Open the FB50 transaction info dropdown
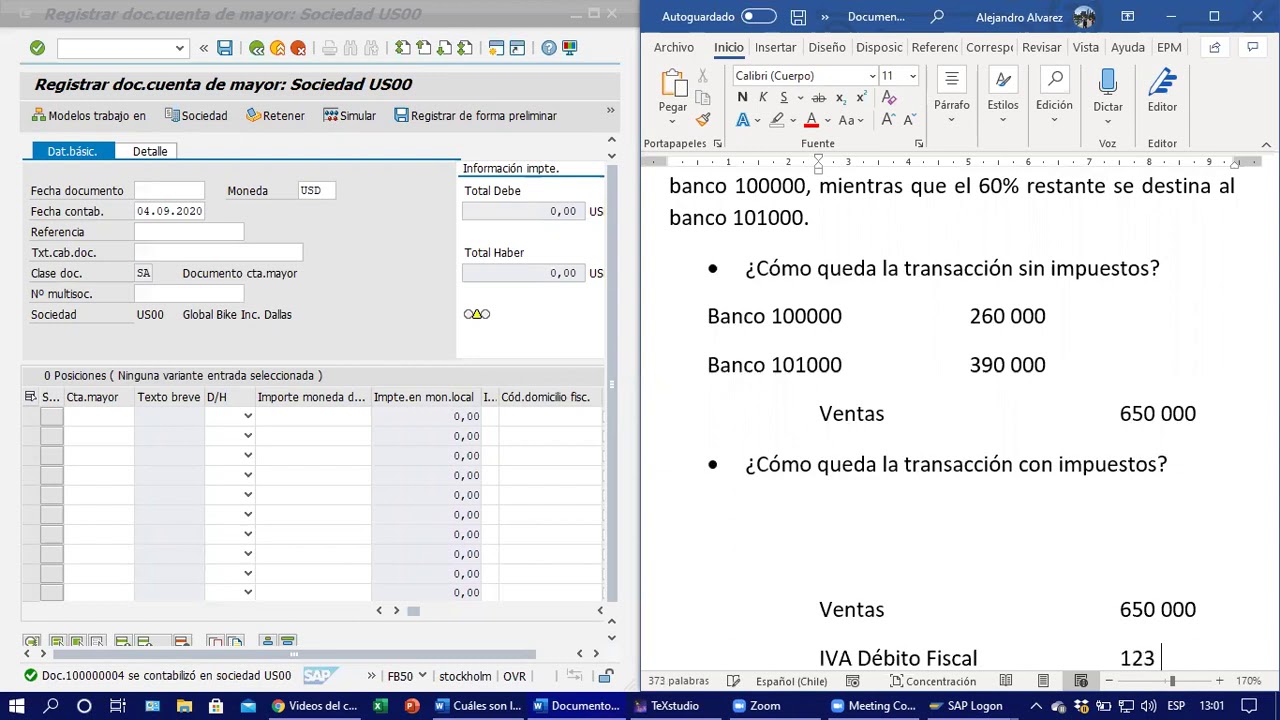 [423, 676]
